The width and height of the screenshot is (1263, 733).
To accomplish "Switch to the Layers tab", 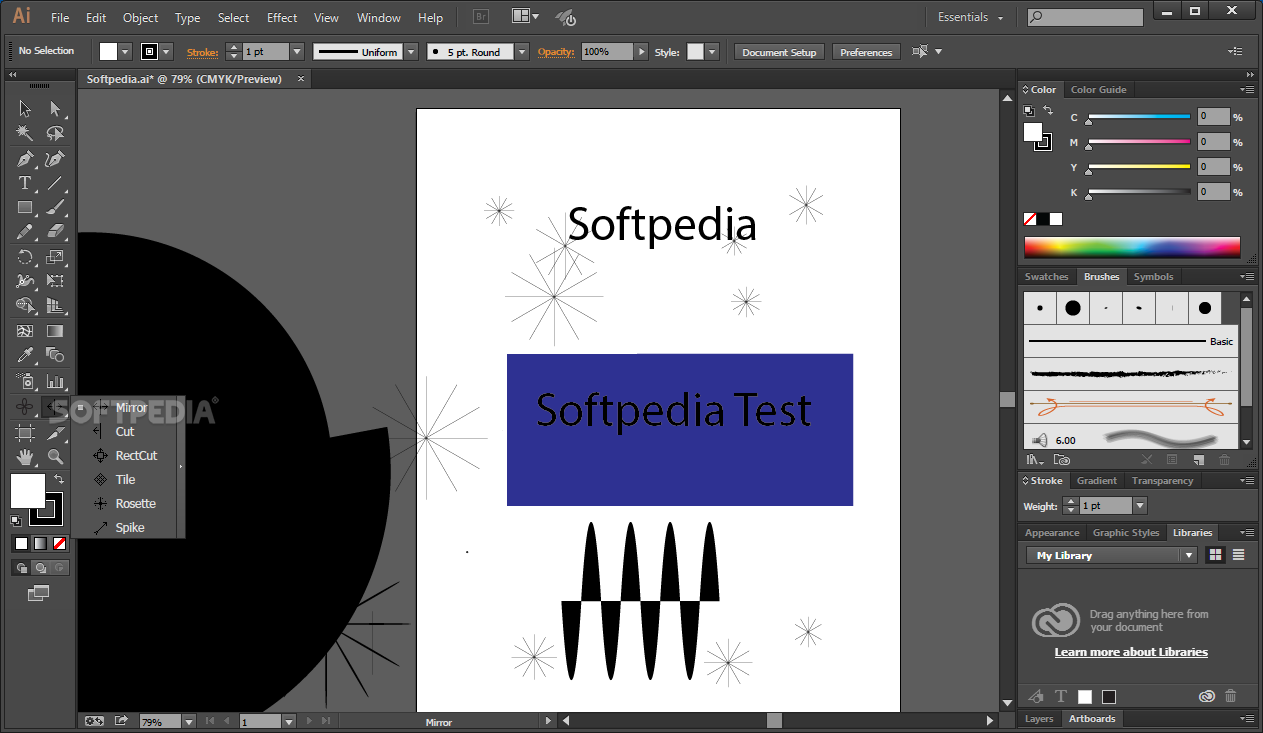I will click(1039, 719).
